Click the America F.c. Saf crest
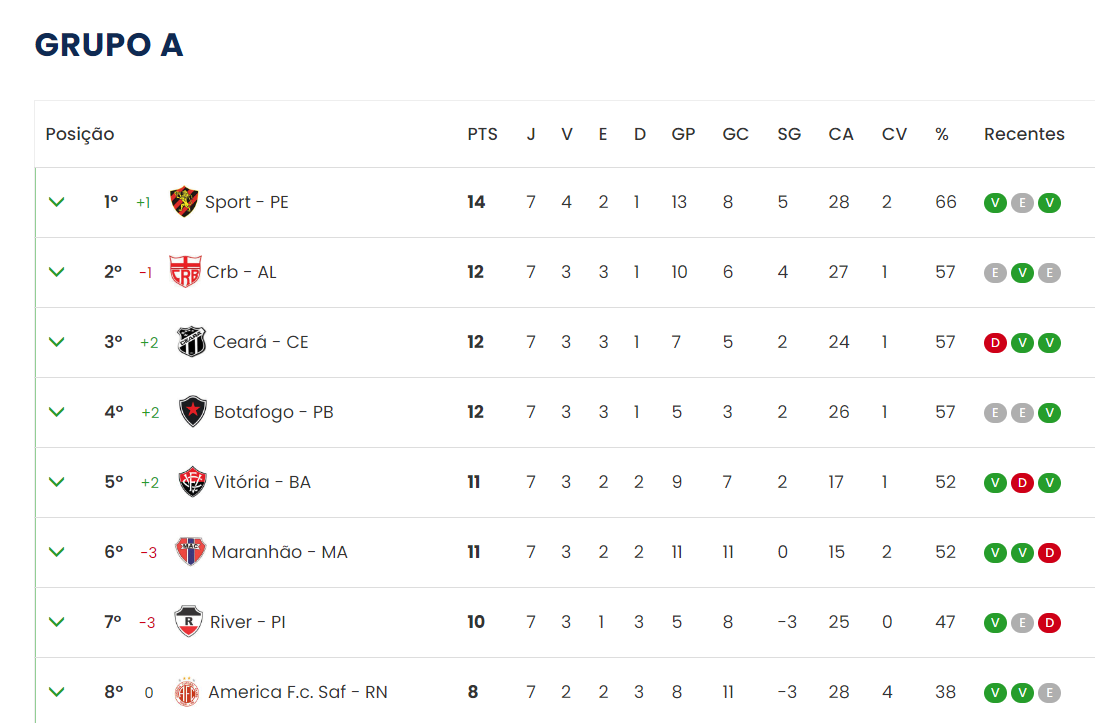 pos(186,692)
